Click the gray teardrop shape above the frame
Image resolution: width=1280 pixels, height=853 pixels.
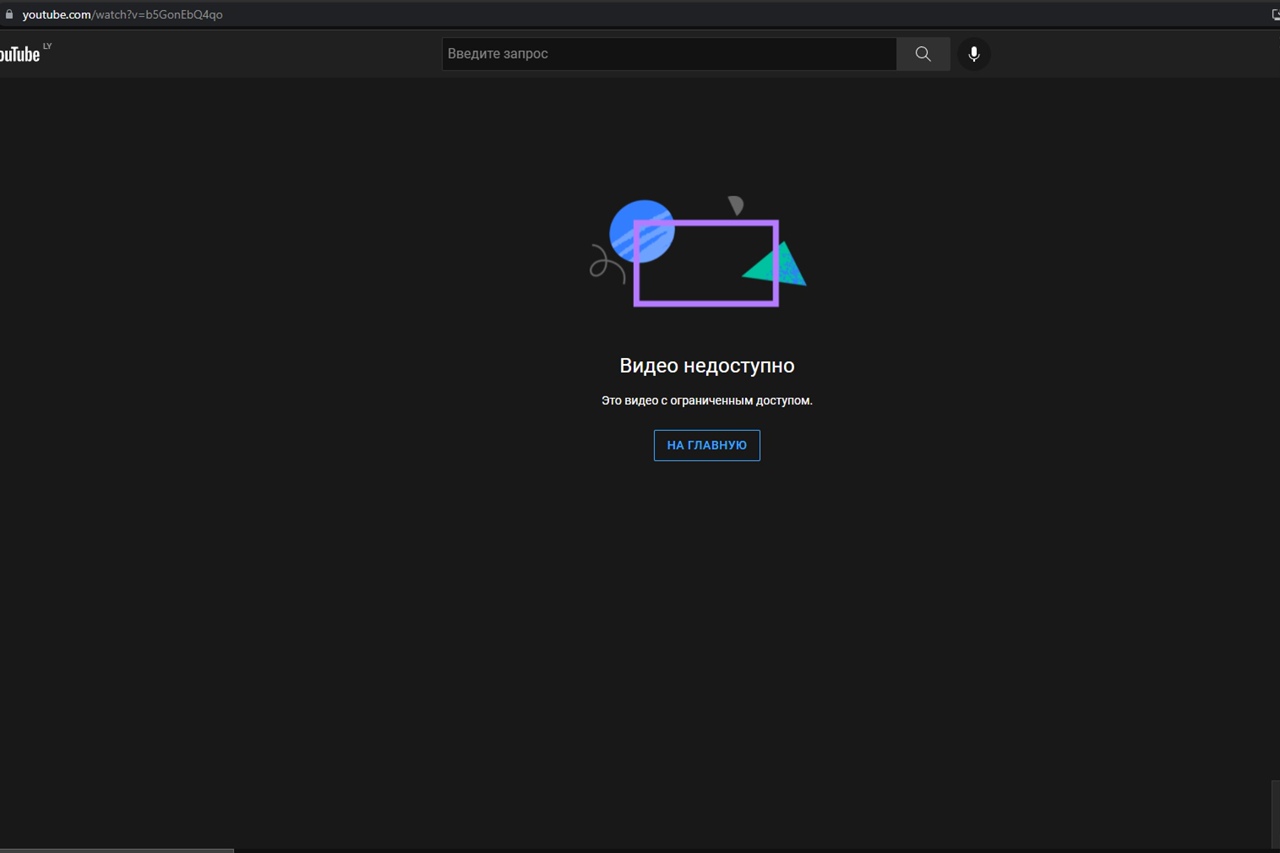(x=736, y=205)
